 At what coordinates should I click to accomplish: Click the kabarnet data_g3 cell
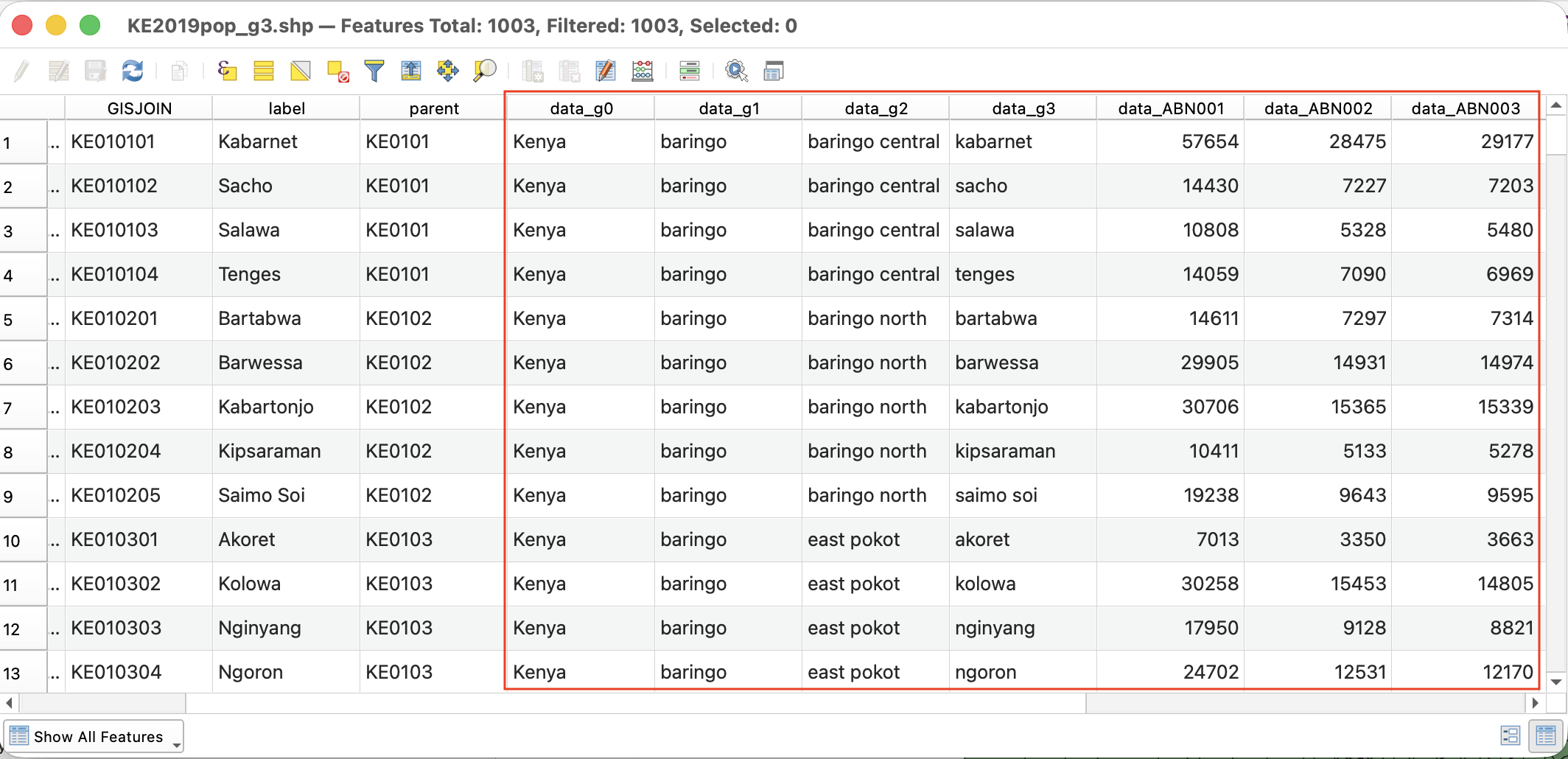point(1023,141)
